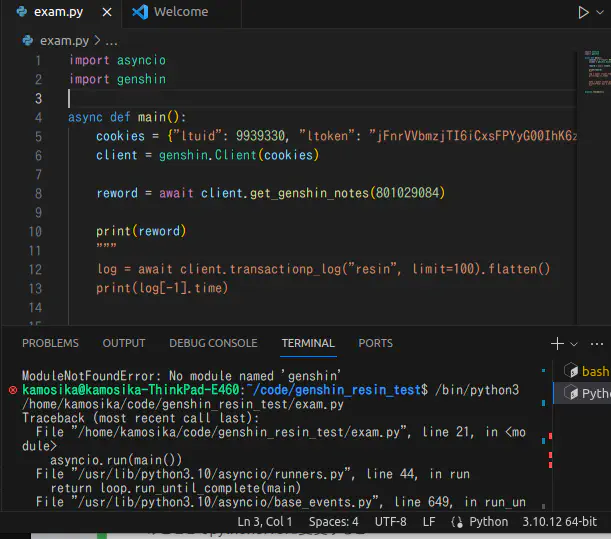Close the exam.py editor tab
Viewport: 611px width, 539px height.
107,12
